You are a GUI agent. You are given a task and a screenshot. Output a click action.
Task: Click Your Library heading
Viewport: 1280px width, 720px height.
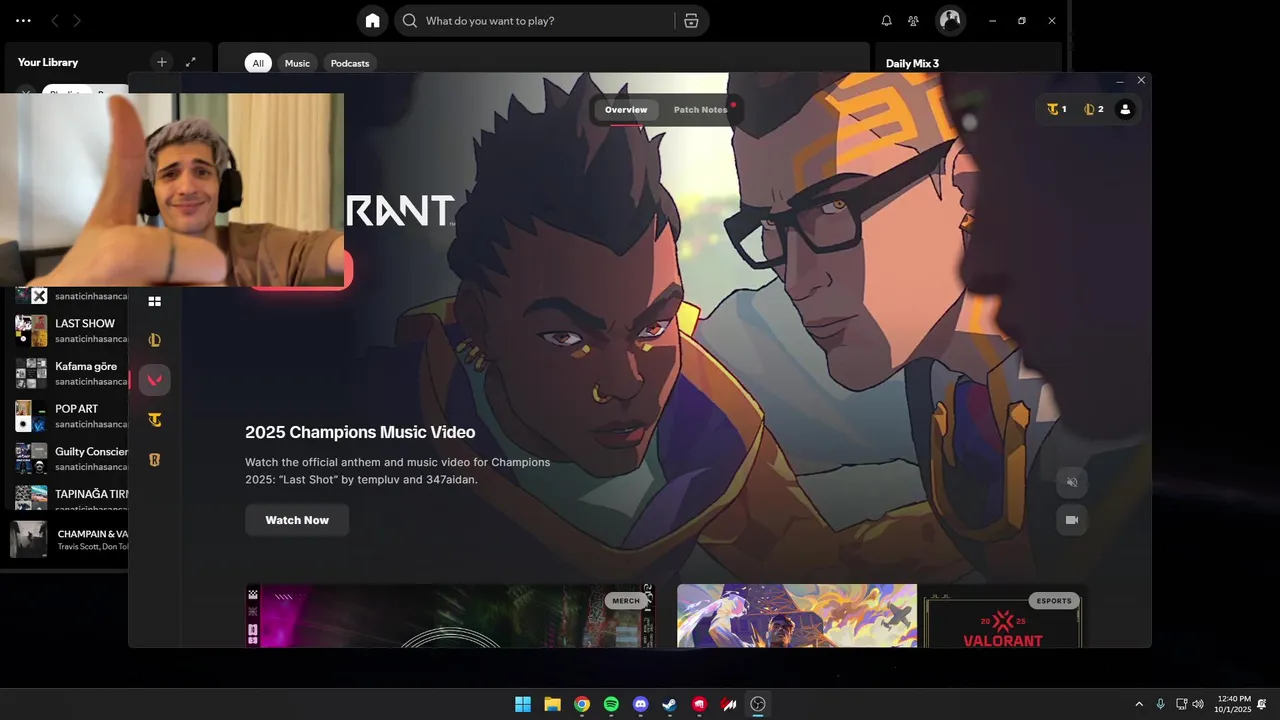(48, 62)
